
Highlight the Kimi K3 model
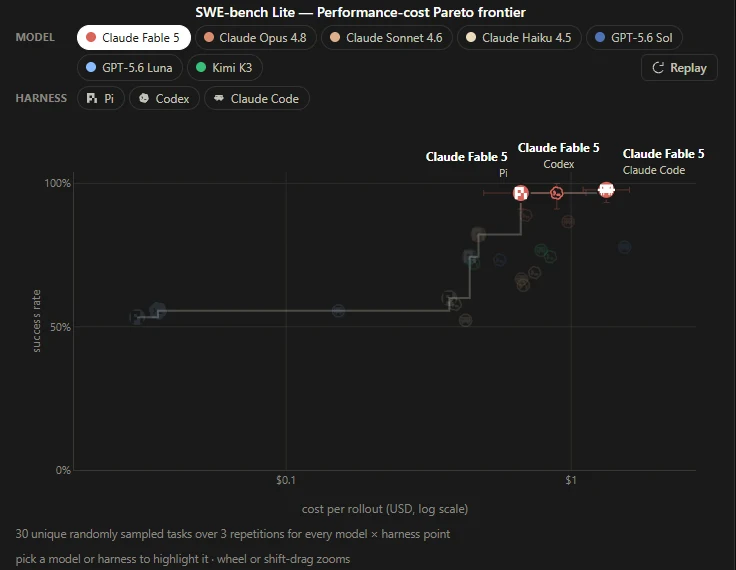coord(225,68)
